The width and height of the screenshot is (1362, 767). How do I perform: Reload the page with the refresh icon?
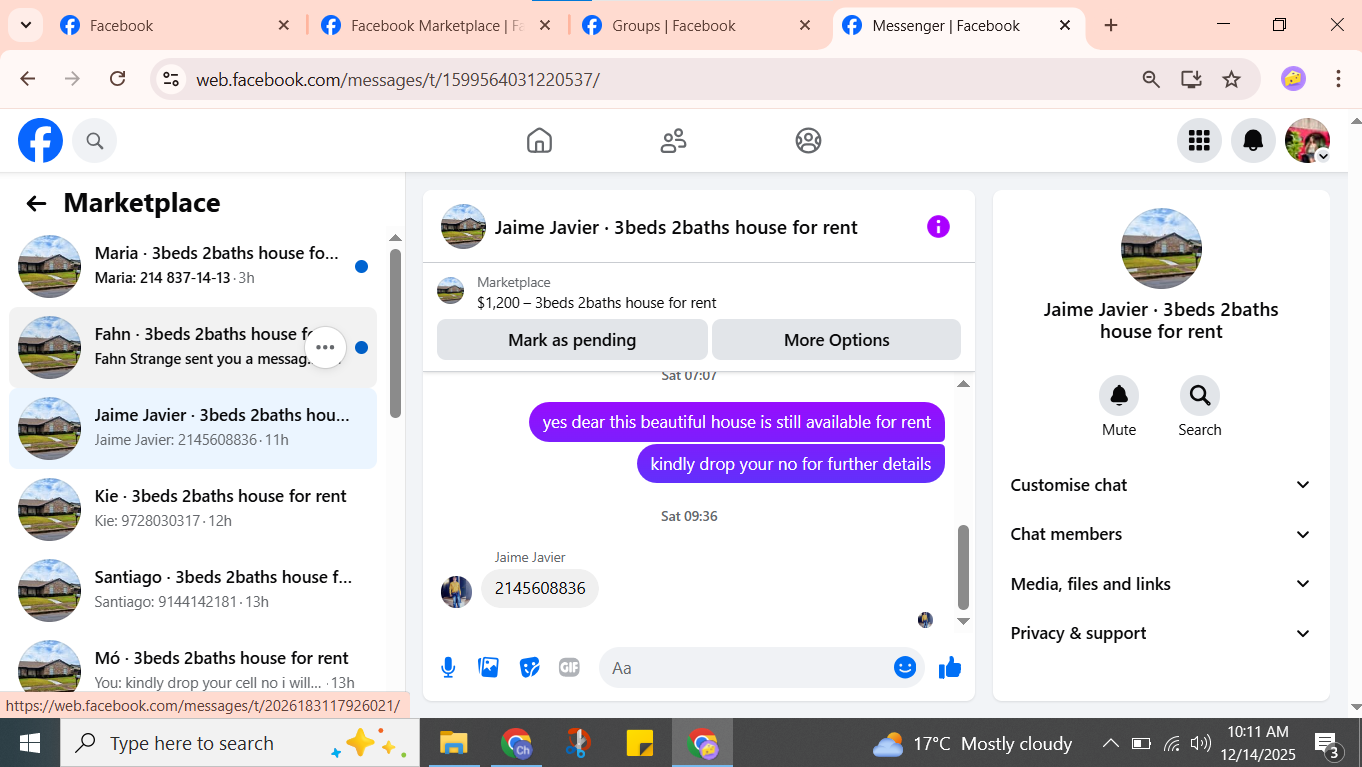click(x=117, y=79)
